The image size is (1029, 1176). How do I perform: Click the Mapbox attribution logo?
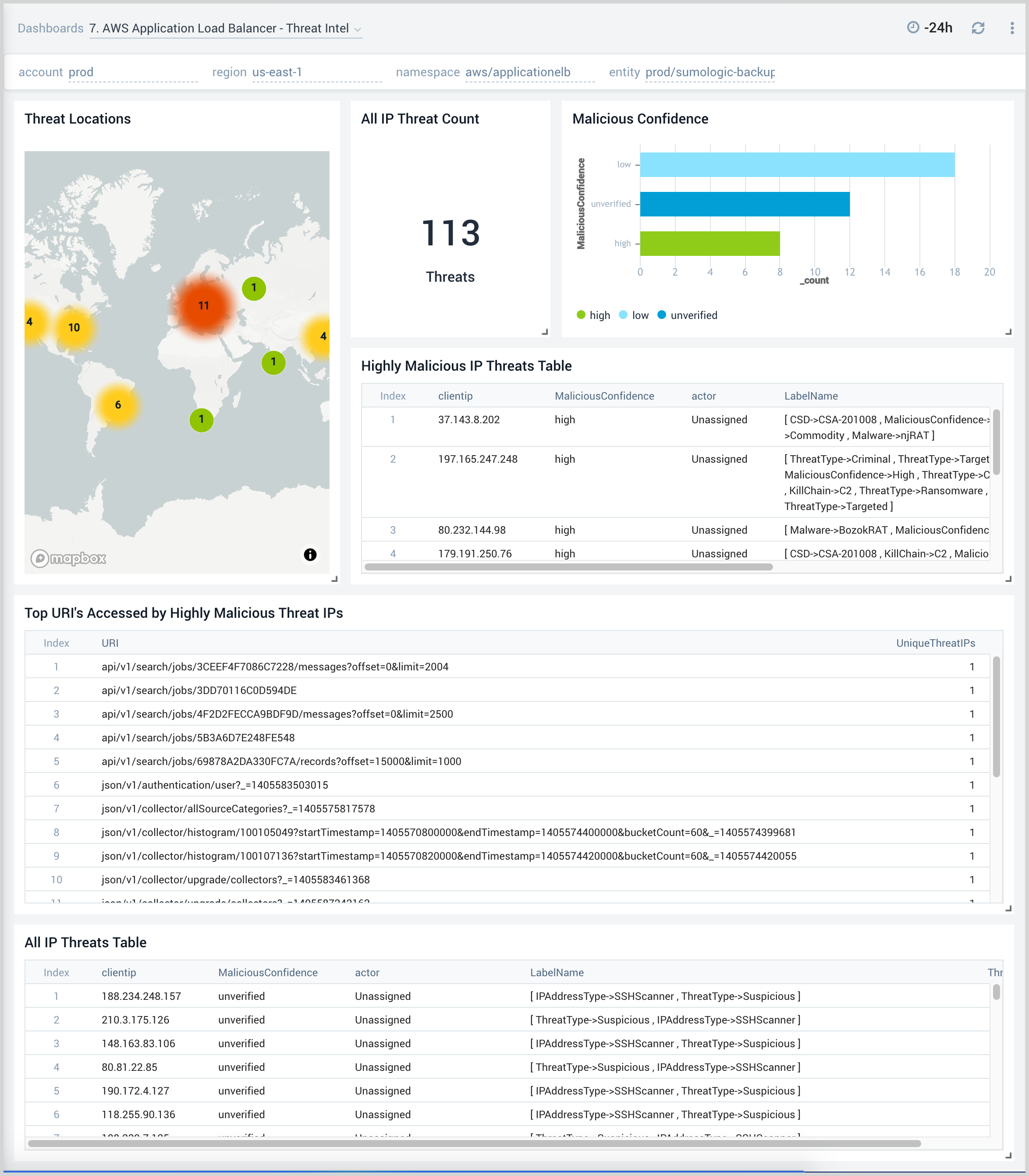click(69, 557)
